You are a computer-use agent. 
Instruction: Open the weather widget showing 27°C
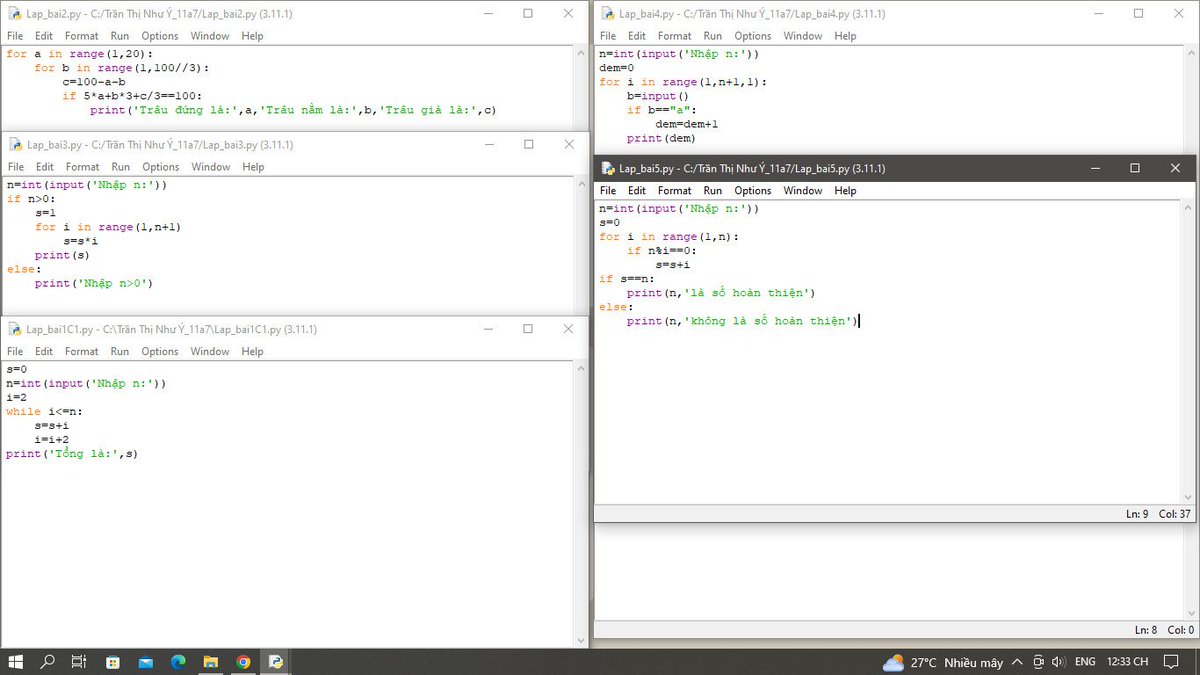coord(942,662)
